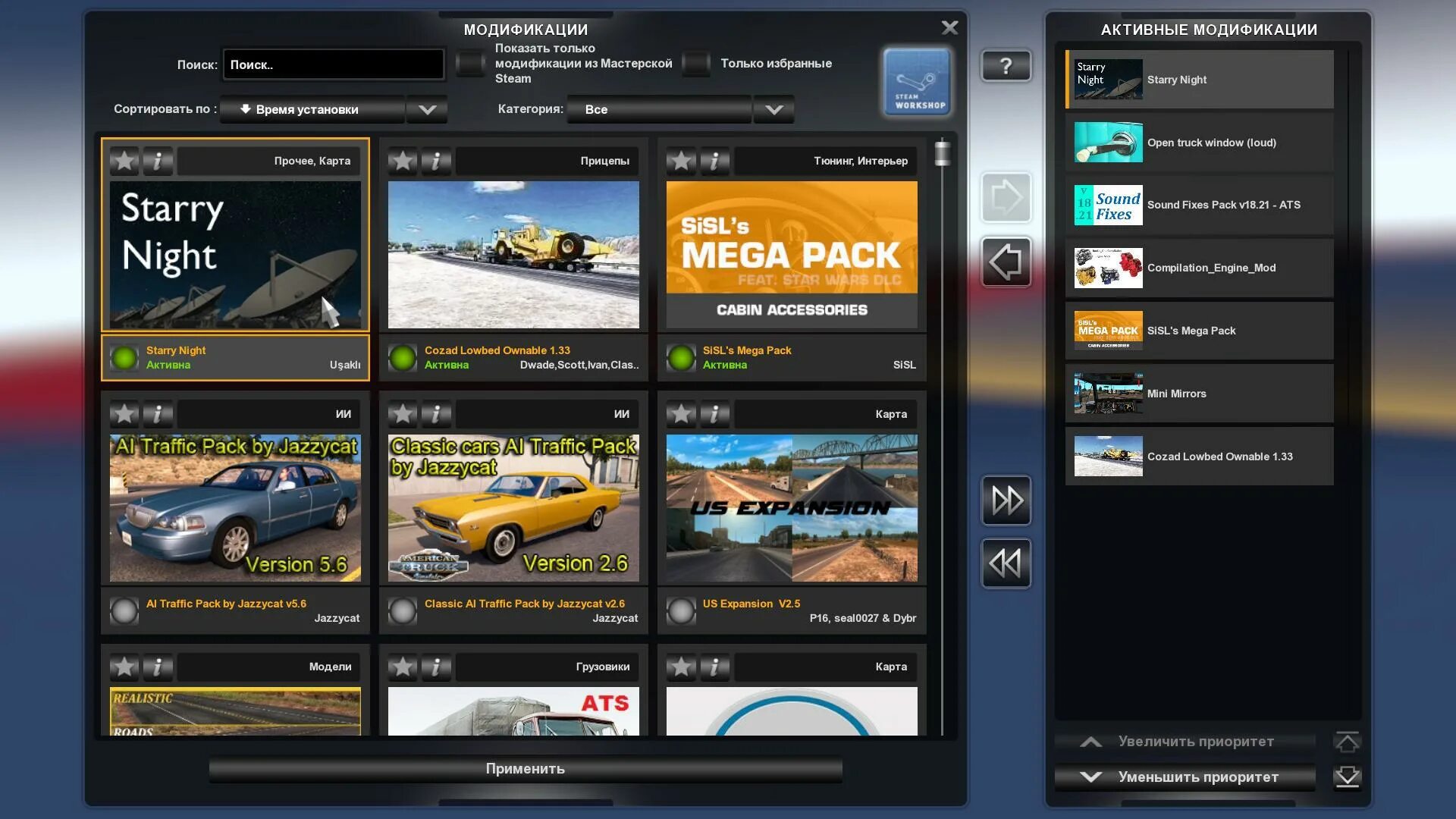This screenshot has width=1456, height=819.
Task: Open the Steam Workshop button
Action: pos(917,82)
